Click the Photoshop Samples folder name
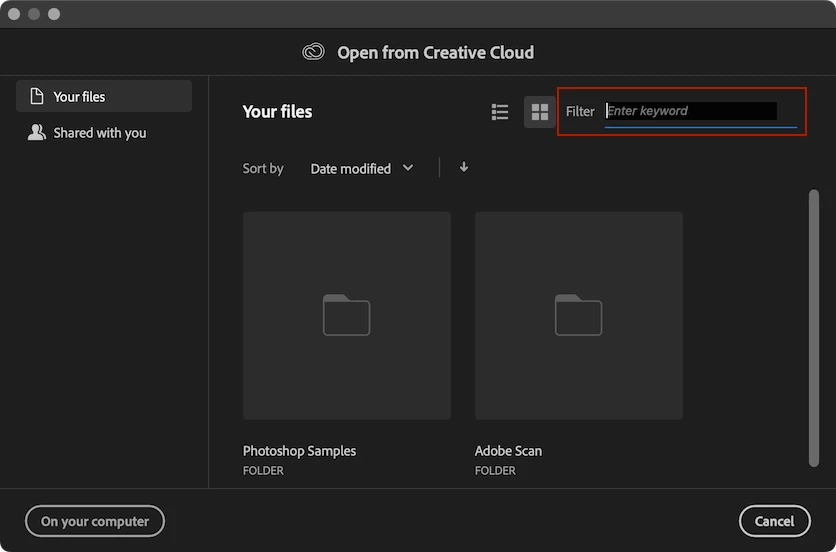836x552 pixels. (x=299, y=451)
